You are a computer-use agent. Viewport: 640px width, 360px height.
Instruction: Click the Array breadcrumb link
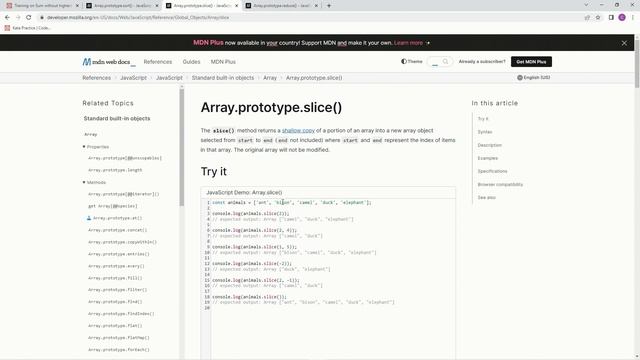click(270, 78)
